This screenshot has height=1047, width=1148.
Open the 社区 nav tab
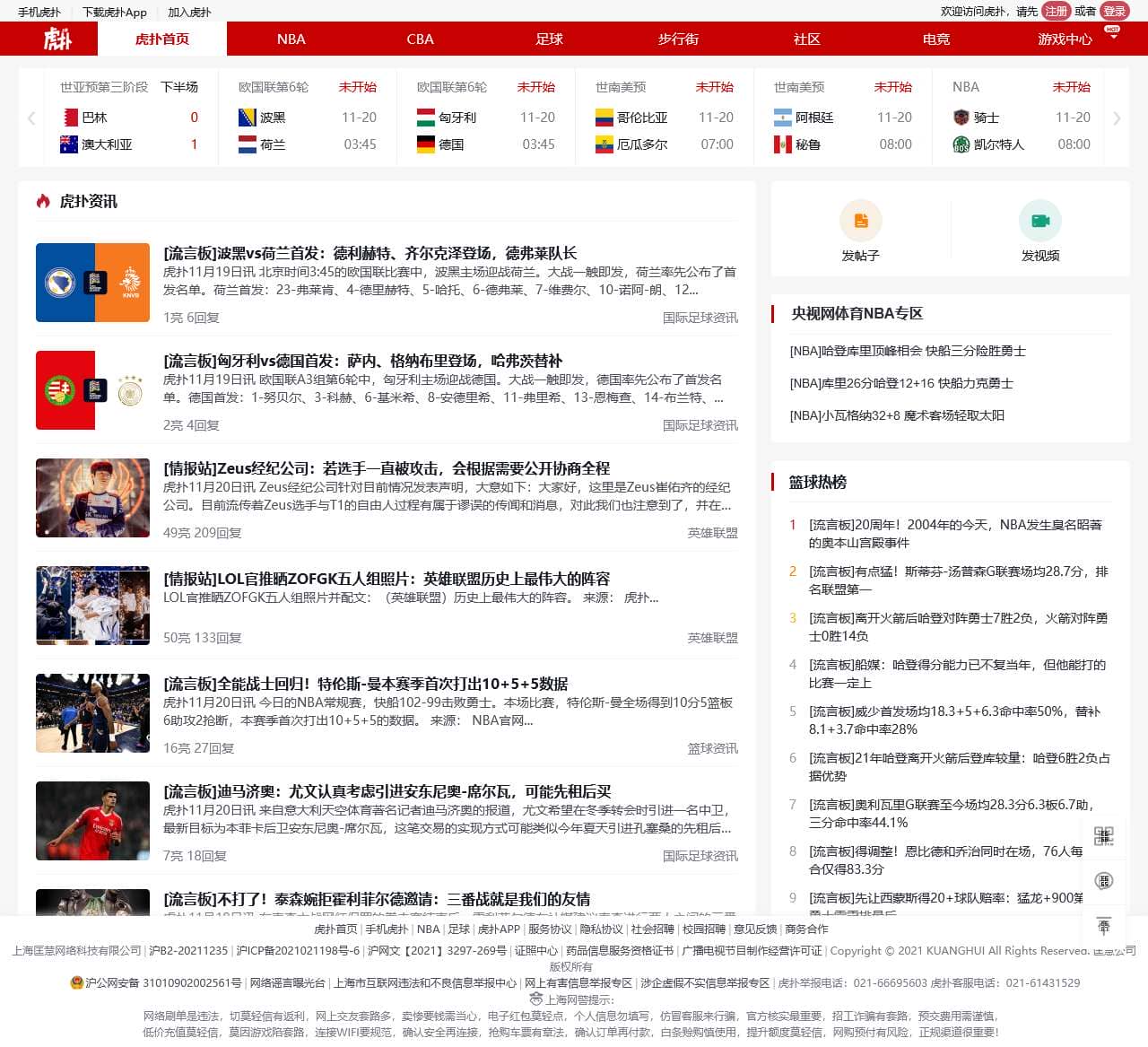click(x=807, y=39)
